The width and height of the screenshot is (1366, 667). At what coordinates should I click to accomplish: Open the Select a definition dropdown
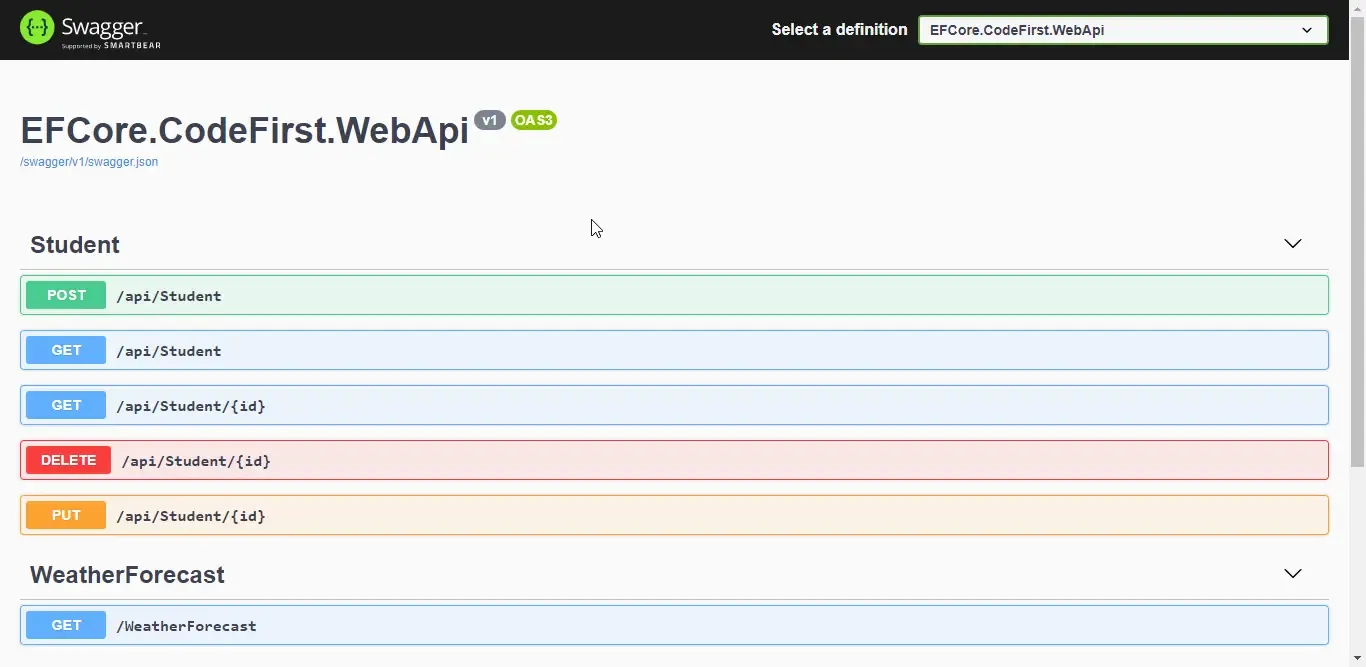tap(1122, 30)
